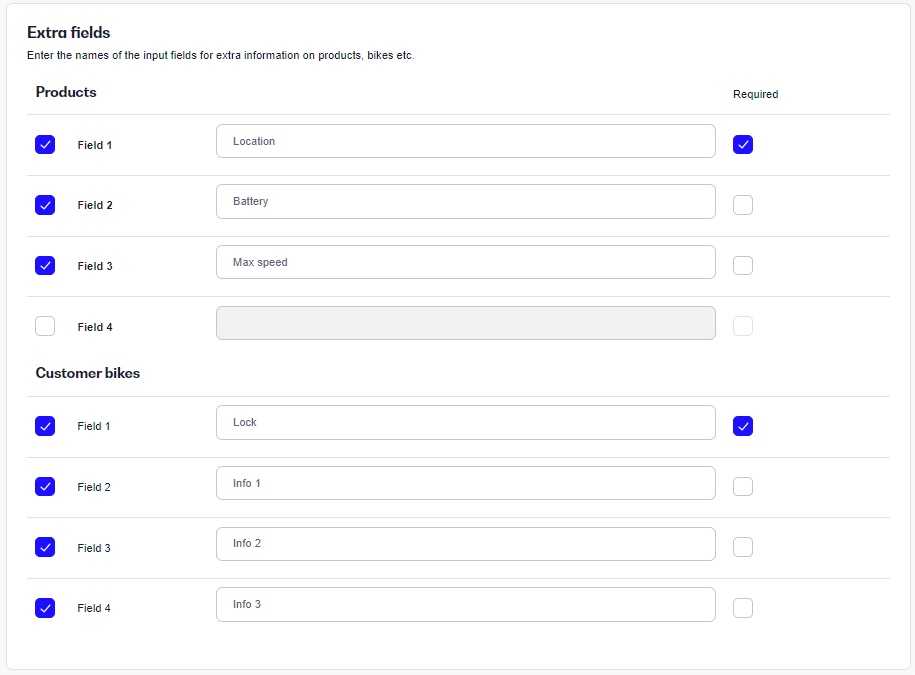This screenshot has height=675, width=915.
Task: Click the Location input field
Action: (x=466, y=141)
